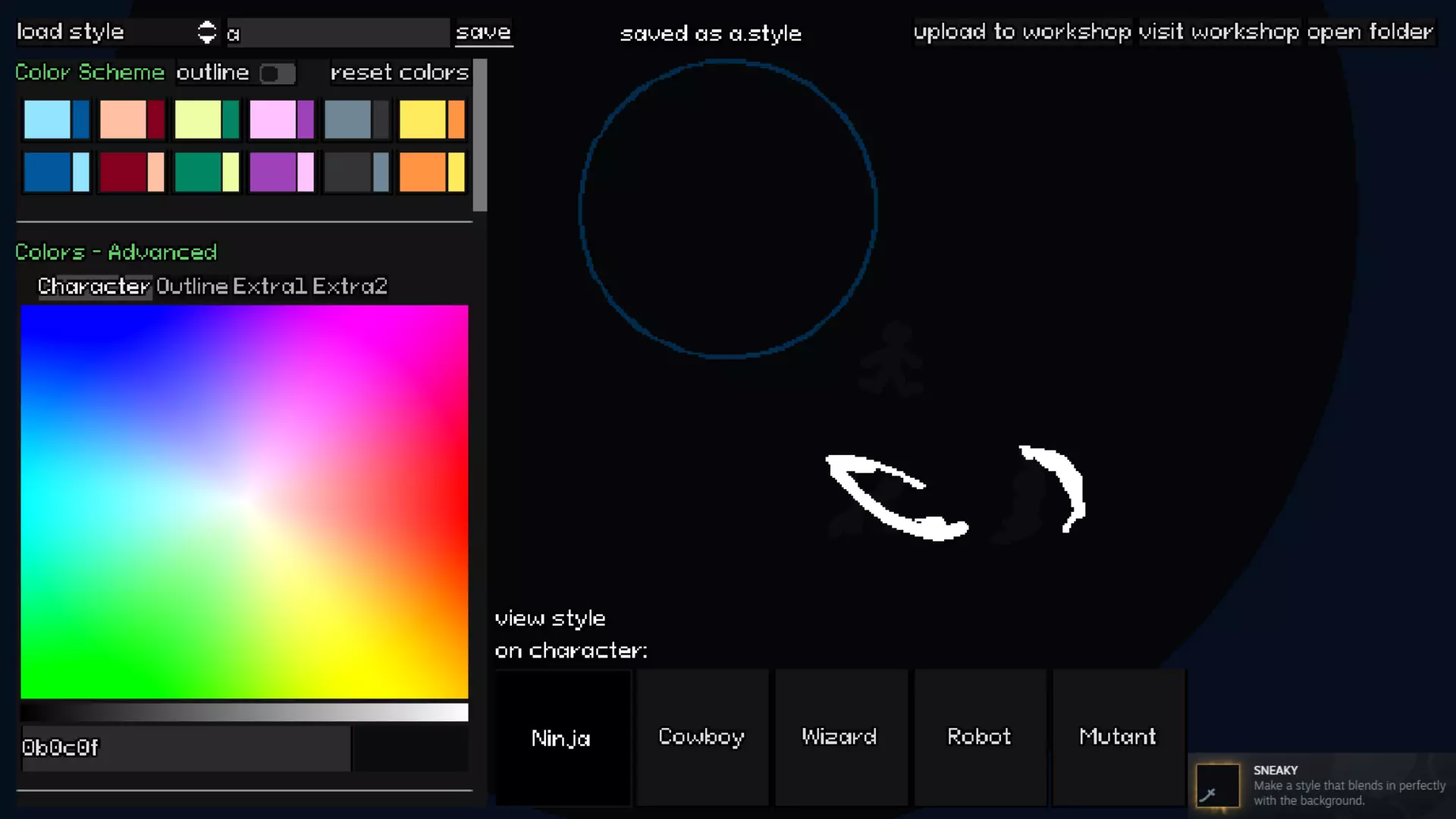Image resolution: width=1456 pixels, height=819 pixels.
Task: Click upload to workshop
Action: (x=1021, y=32)
